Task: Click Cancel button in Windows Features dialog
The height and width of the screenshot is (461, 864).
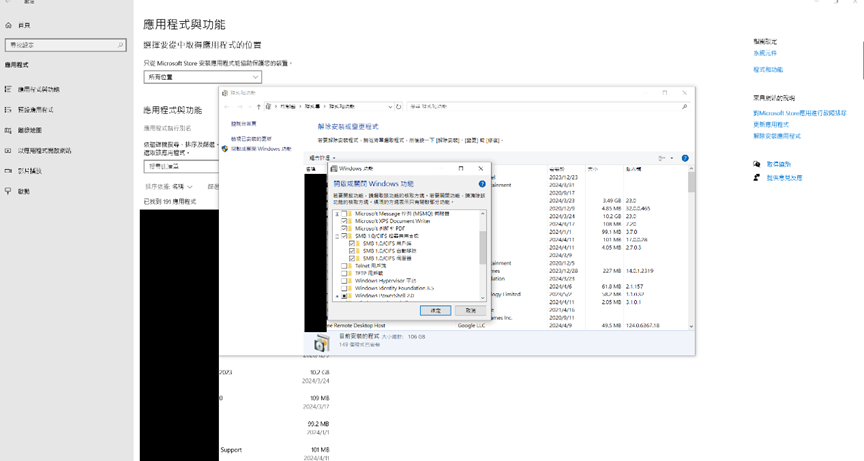Action: [x=470, y=311]
